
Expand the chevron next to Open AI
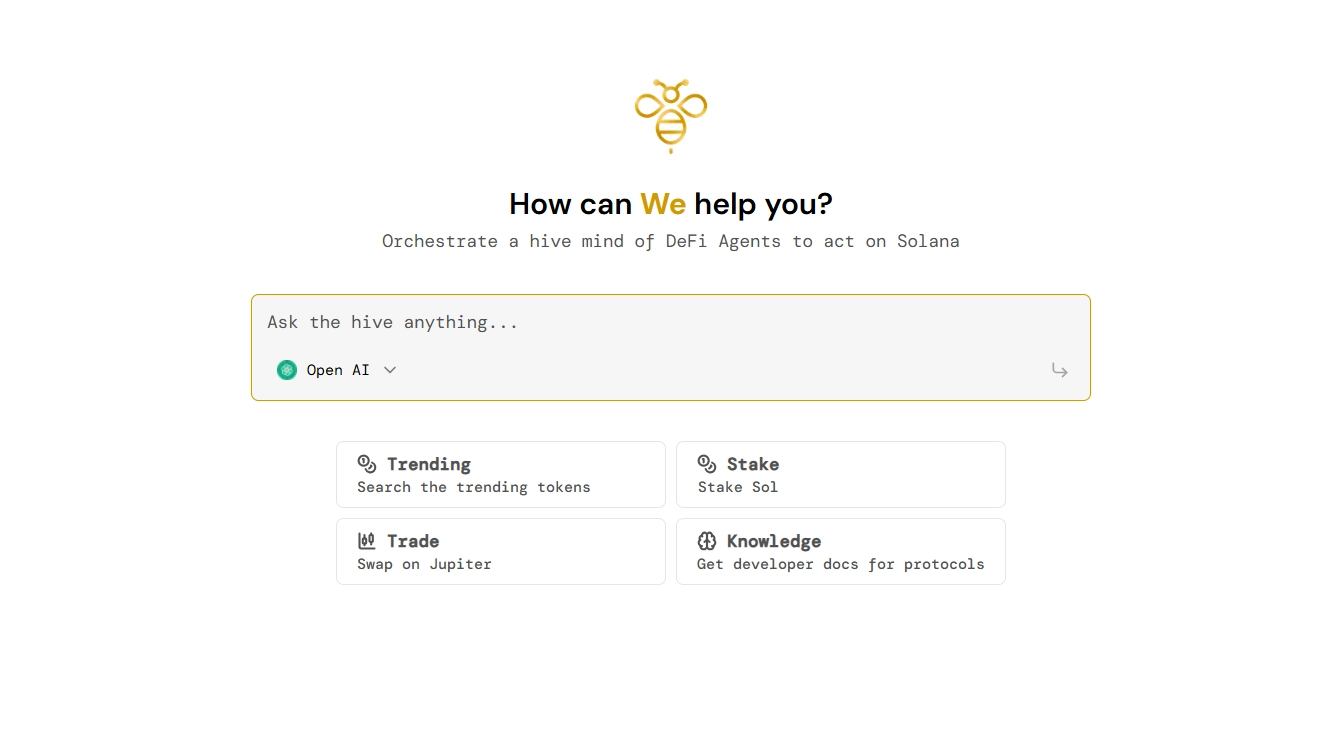click(x=390, y=370)
